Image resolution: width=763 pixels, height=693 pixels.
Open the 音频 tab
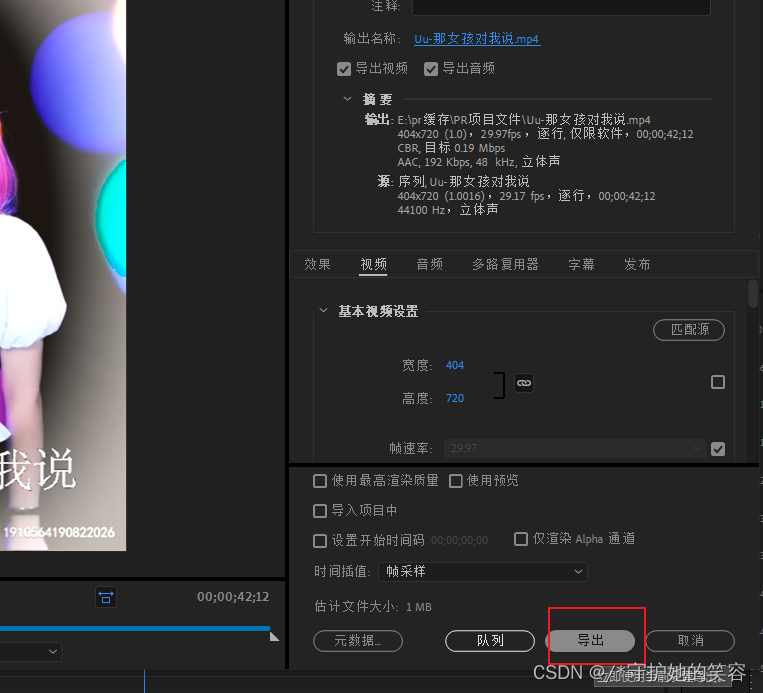(430, 264)
